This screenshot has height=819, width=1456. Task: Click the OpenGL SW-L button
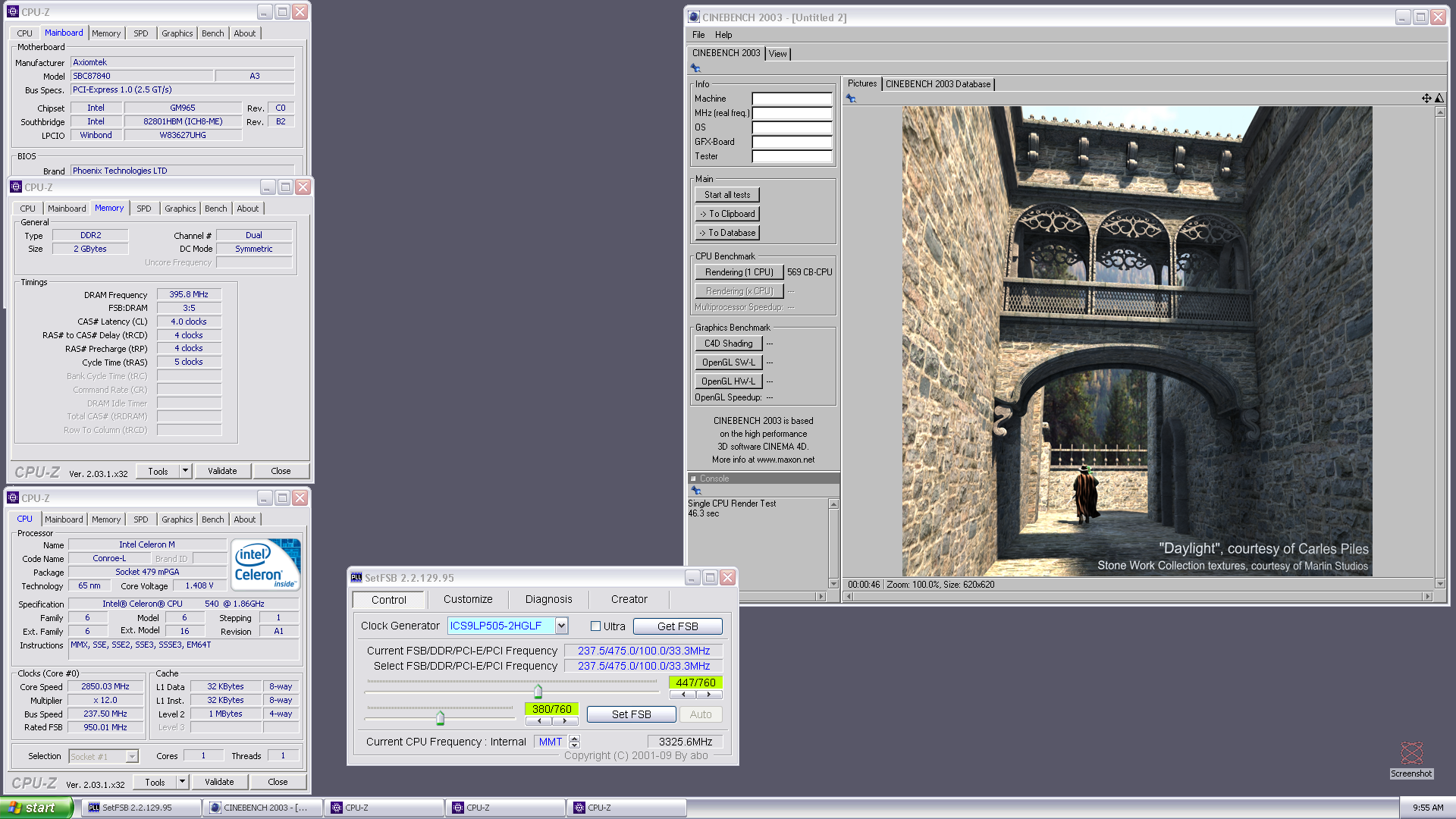coord(729,362)
